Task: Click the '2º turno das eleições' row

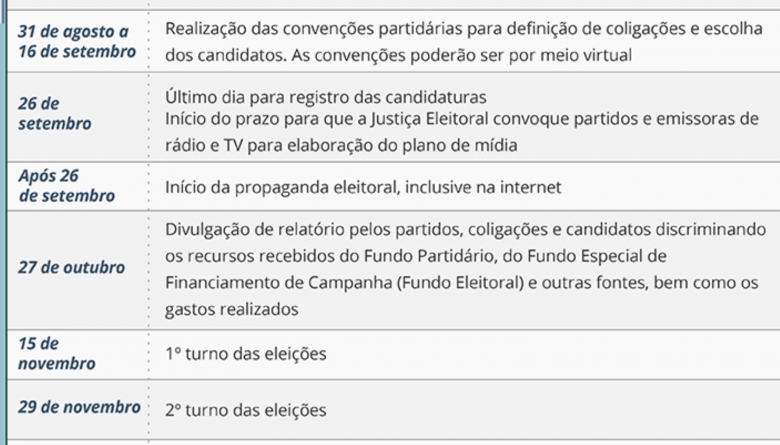Action: (393, 409)
